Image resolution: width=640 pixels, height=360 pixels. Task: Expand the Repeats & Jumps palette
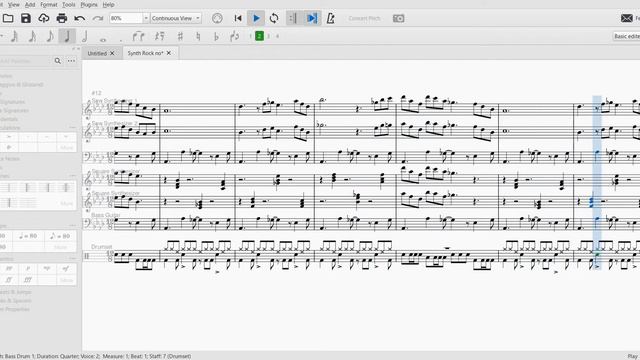[15, 292]
